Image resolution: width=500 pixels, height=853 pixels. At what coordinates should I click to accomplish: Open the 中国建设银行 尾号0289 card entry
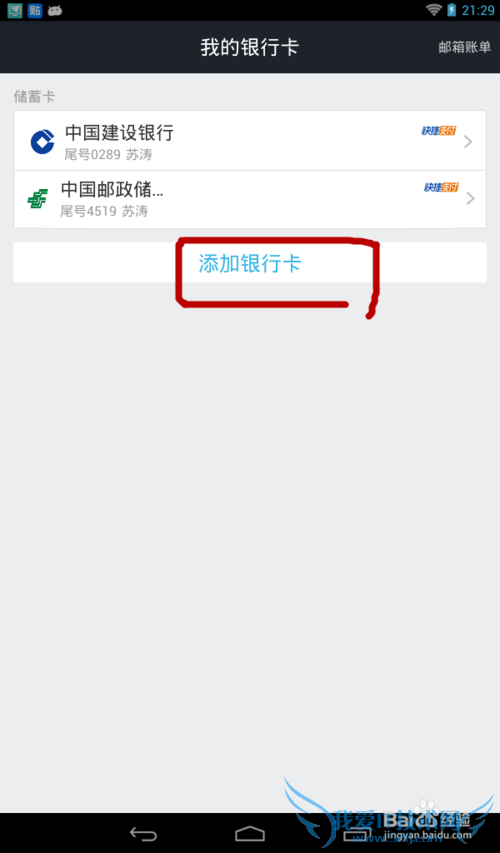(x=250, y=141)
